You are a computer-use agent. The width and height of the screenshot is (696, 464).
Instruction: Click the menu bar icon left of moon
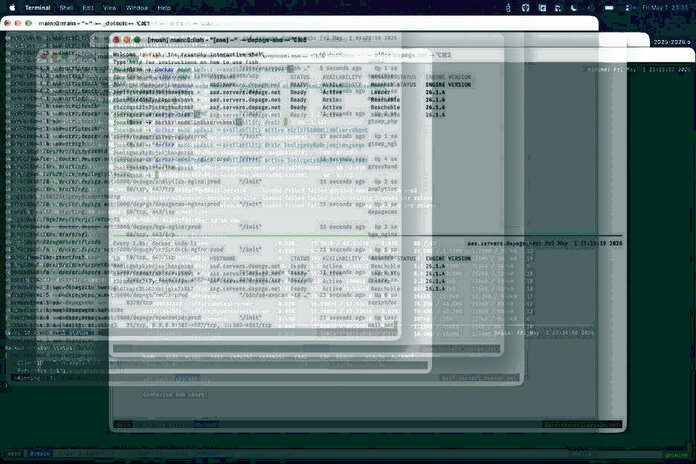pyautogui.click(x=558, y=8)
